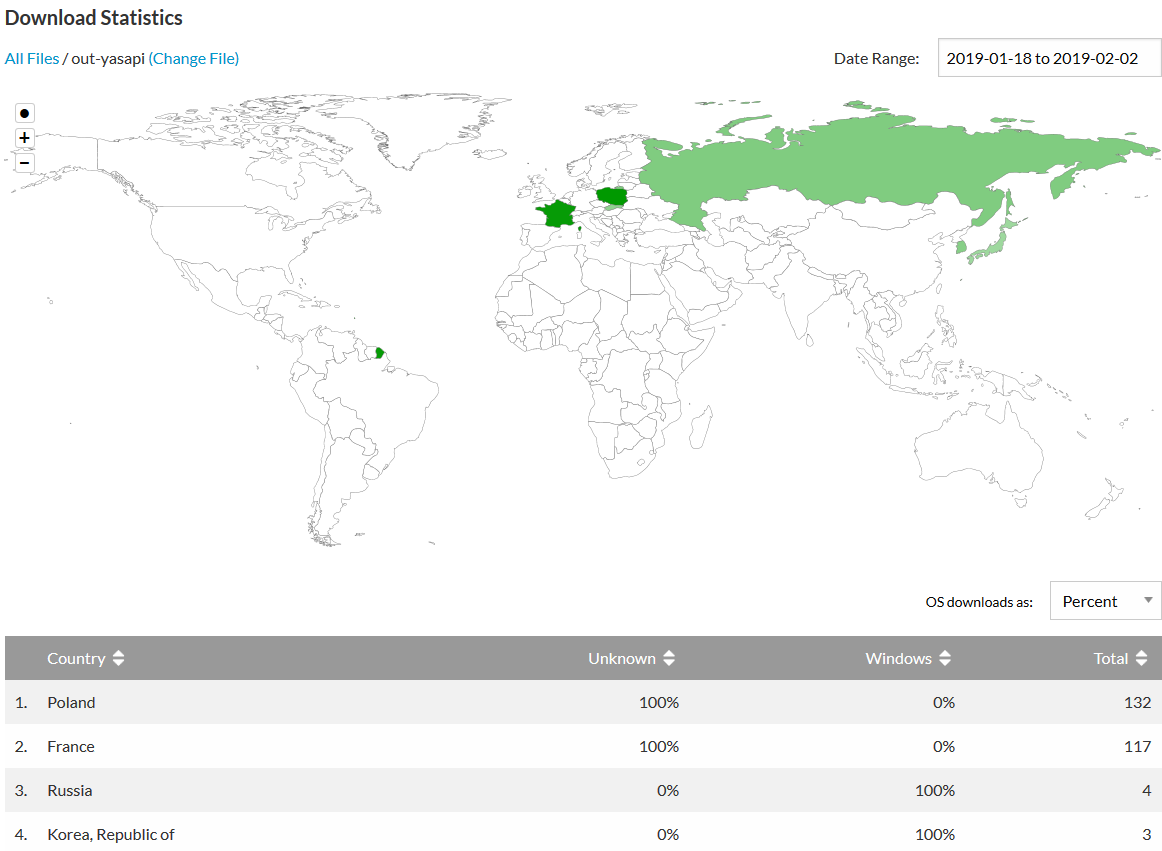
Task: Open the All Files link
Action: point(32,58)
